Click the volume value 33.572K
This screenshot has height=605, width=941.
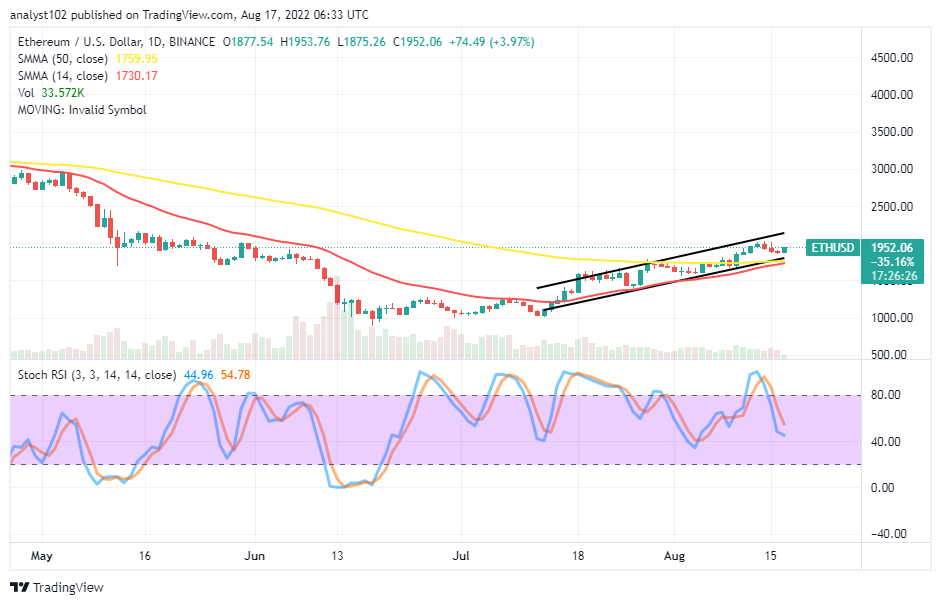(63, 93)
